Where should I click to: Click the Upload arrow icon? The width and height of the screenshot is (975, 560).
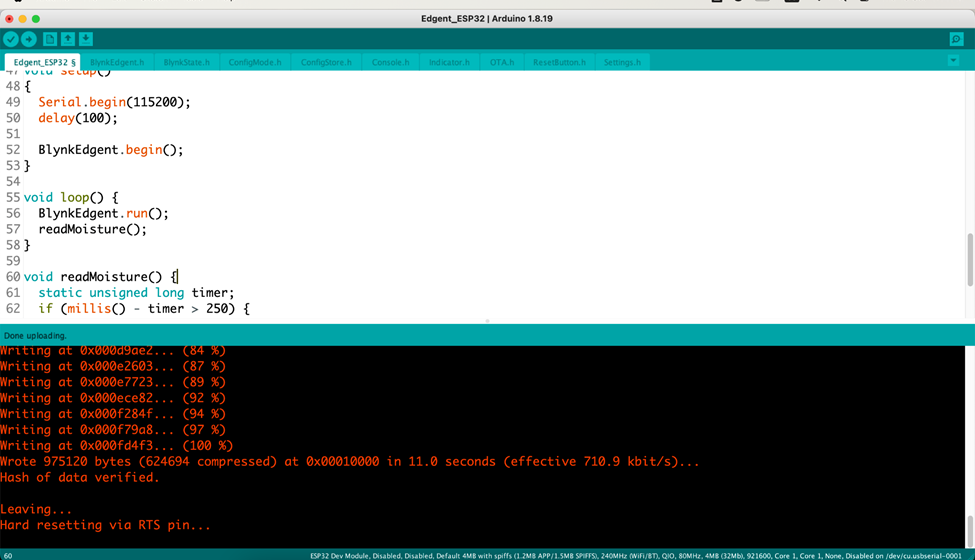click(29, 39)
